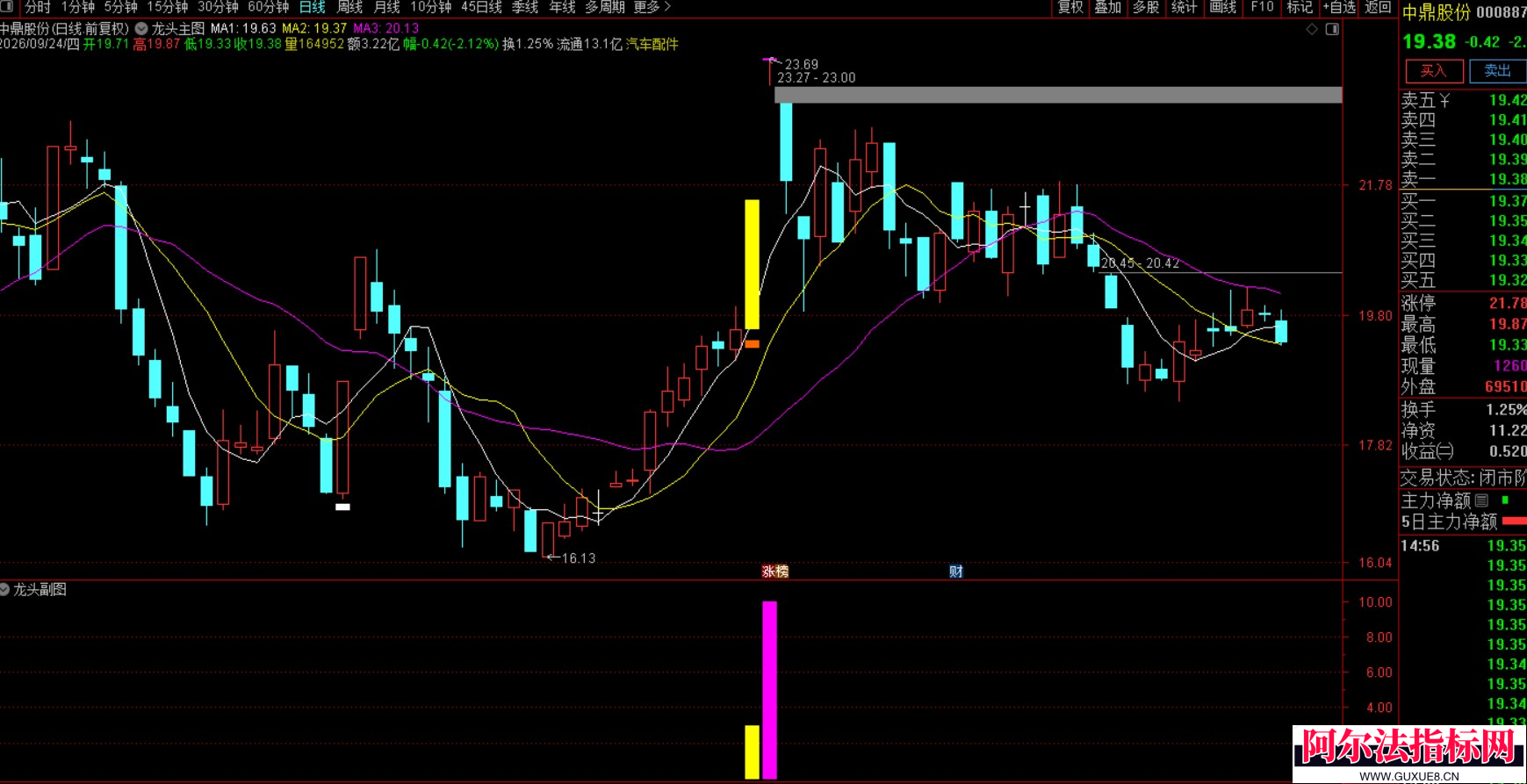1527x784 pixels.
Task: Switch to 年线 yearly chart
Action: coord(562,7)
